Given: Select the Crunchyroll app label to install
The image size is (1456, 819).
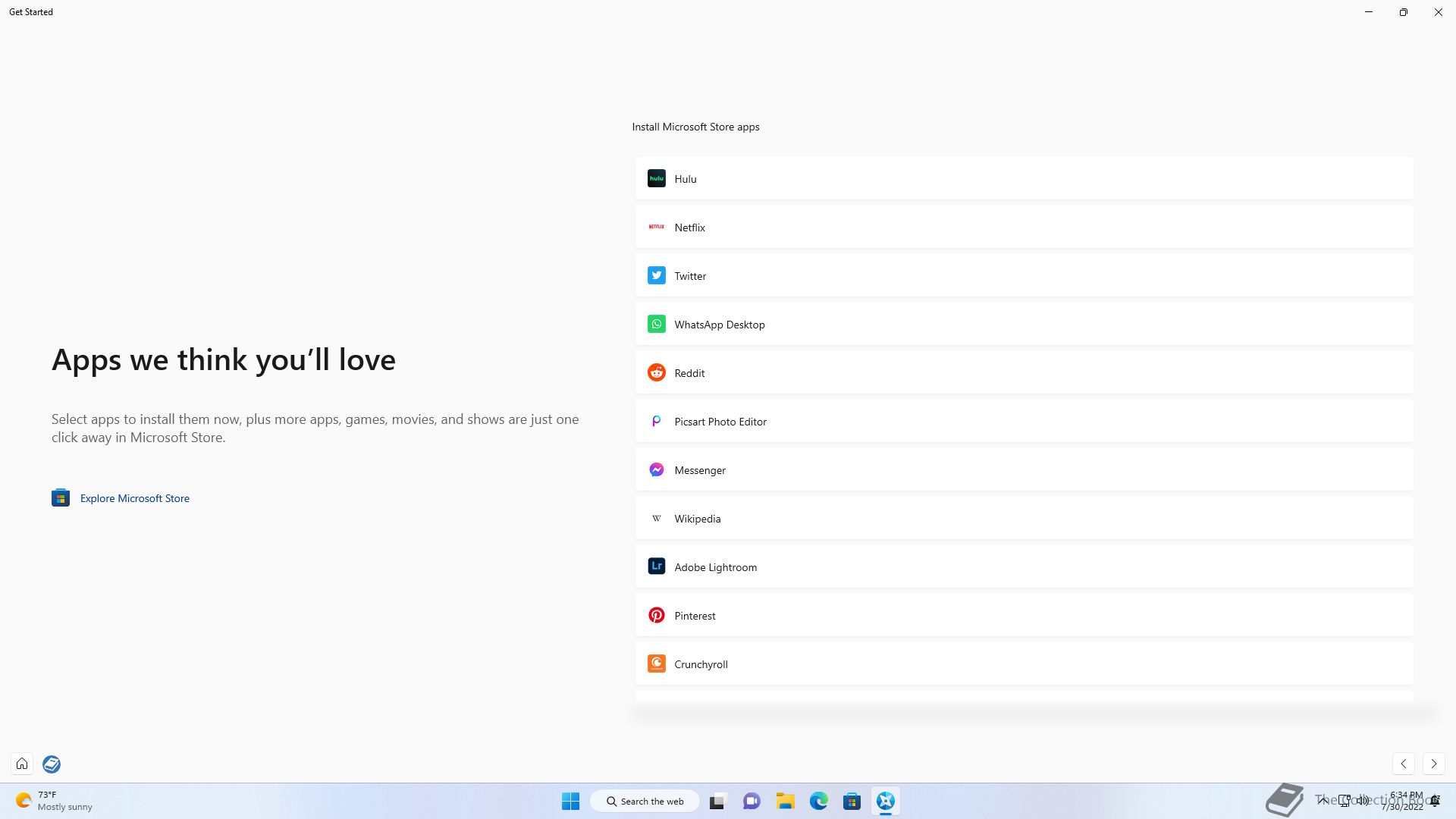Looking at the screenshot, I should (701, 664).
